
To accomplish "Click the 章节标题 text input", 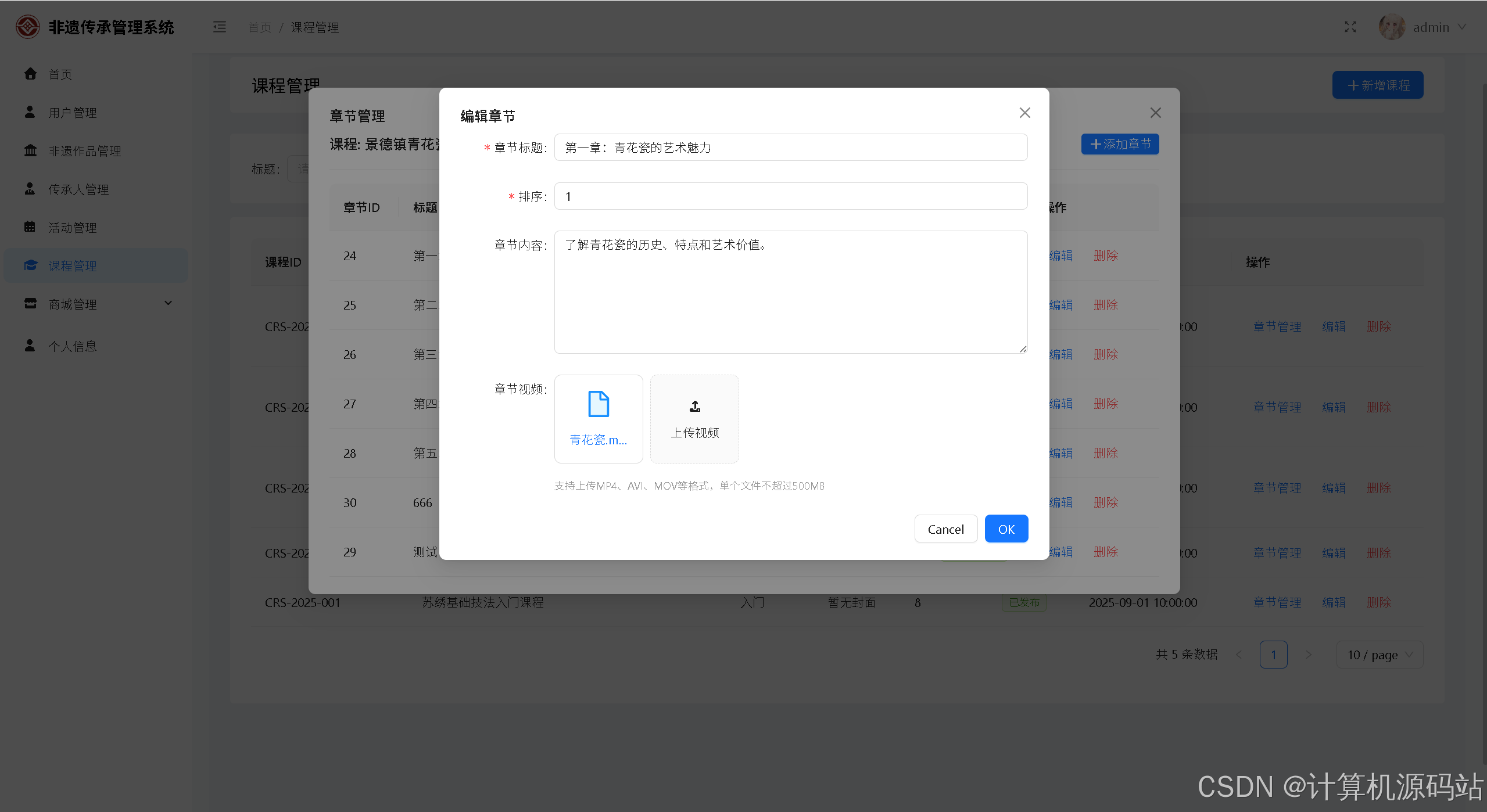I will pos(790,148).
